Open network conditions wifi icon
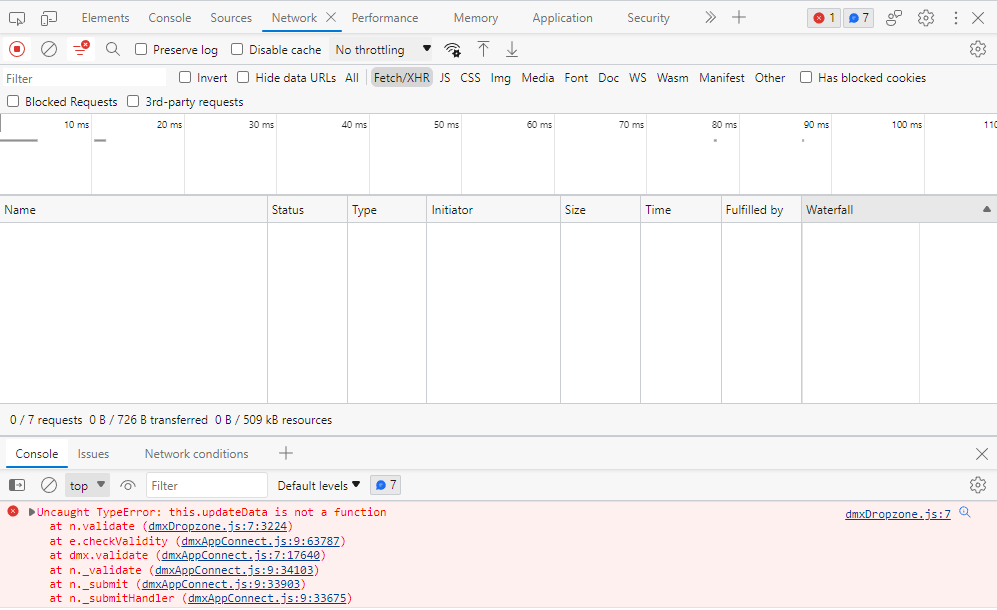The height and width of the screenshot is (610, 997). (452, 50)
